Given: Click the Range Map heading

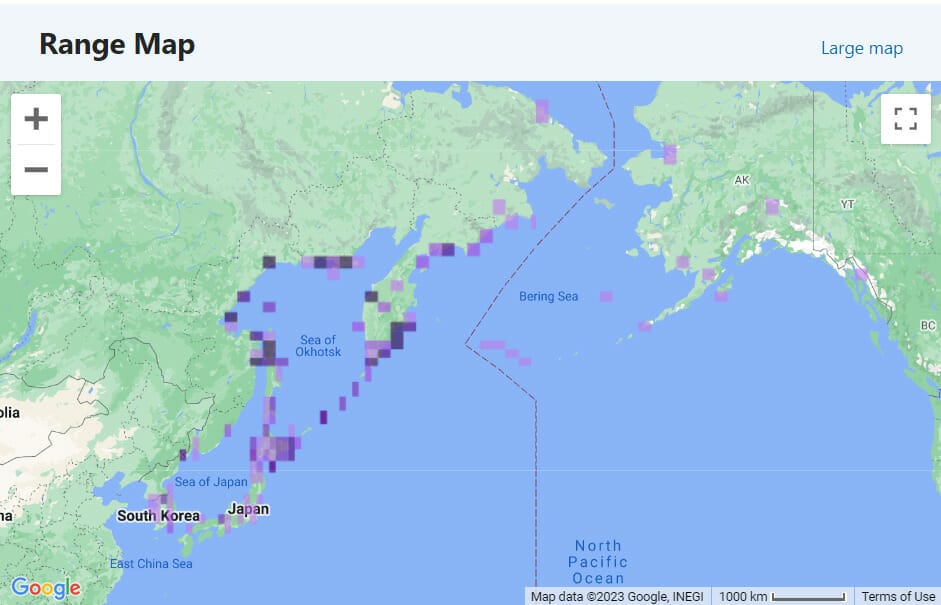Looking at the screenshot, I should pyautogui.click(x=117, y=44).
